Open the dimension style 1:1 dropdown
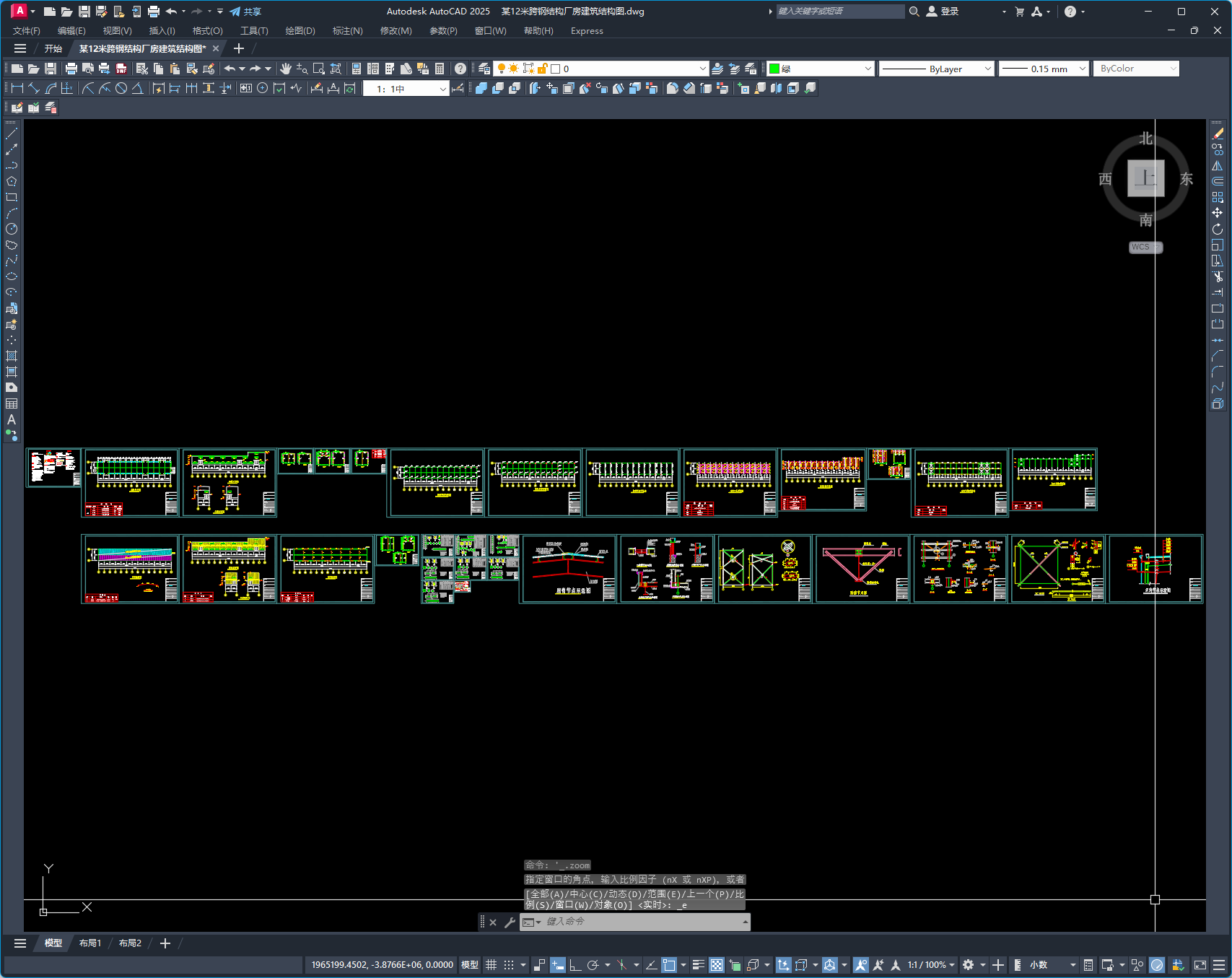 point(406,89)
